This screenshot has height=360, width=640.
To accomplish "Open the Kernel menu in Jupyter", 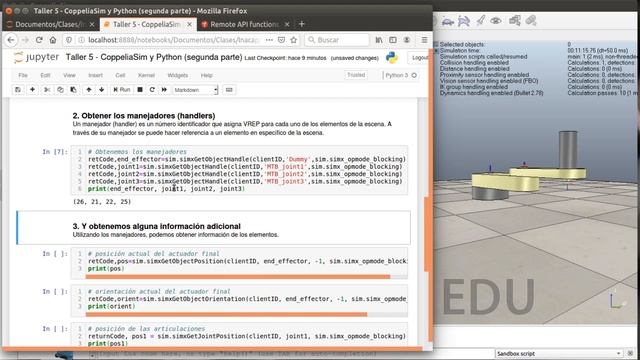I will (x=146, y=75).
